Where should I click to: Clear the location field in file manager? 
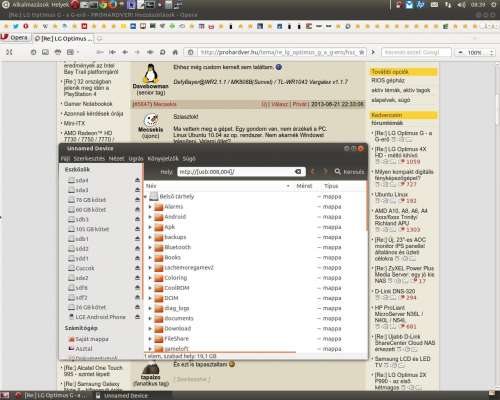tap(298, 172)
